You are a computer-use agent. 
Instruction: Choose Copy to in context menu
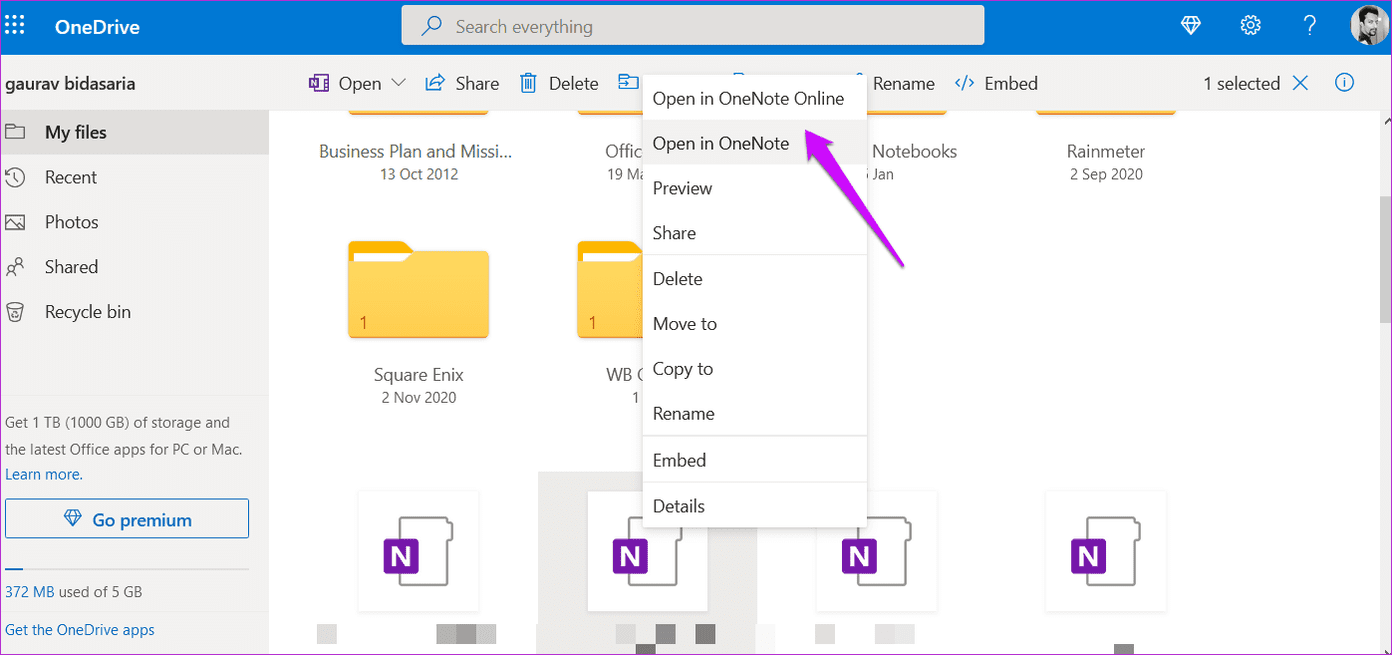(x=754, y=369)
